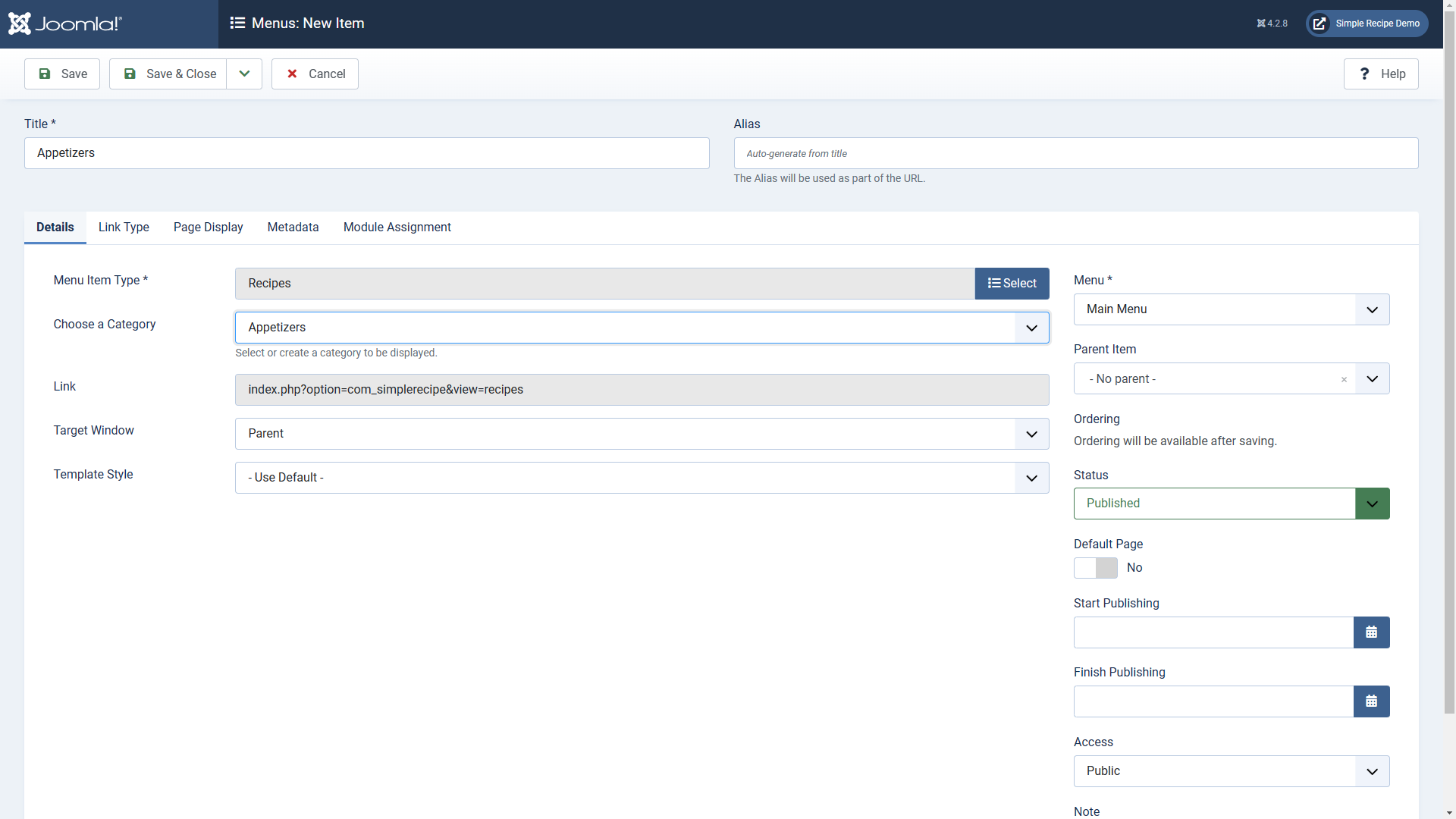Screen dimensions: 1456x819
Task: Open the Choose a Category dropdown
Action: 642,328
